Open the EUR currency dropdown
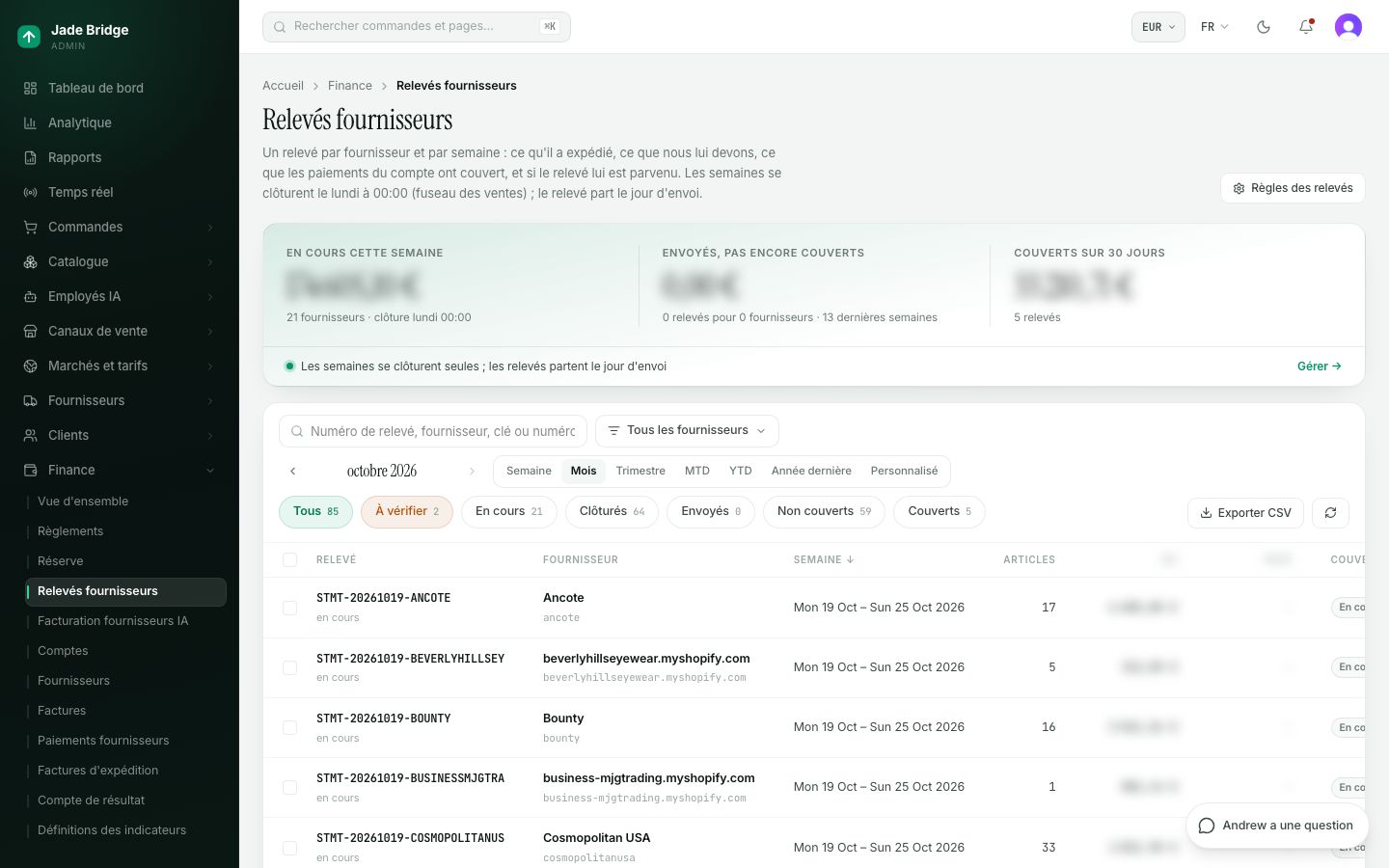The image size is (1389, 868). (x=1157, y=27)
